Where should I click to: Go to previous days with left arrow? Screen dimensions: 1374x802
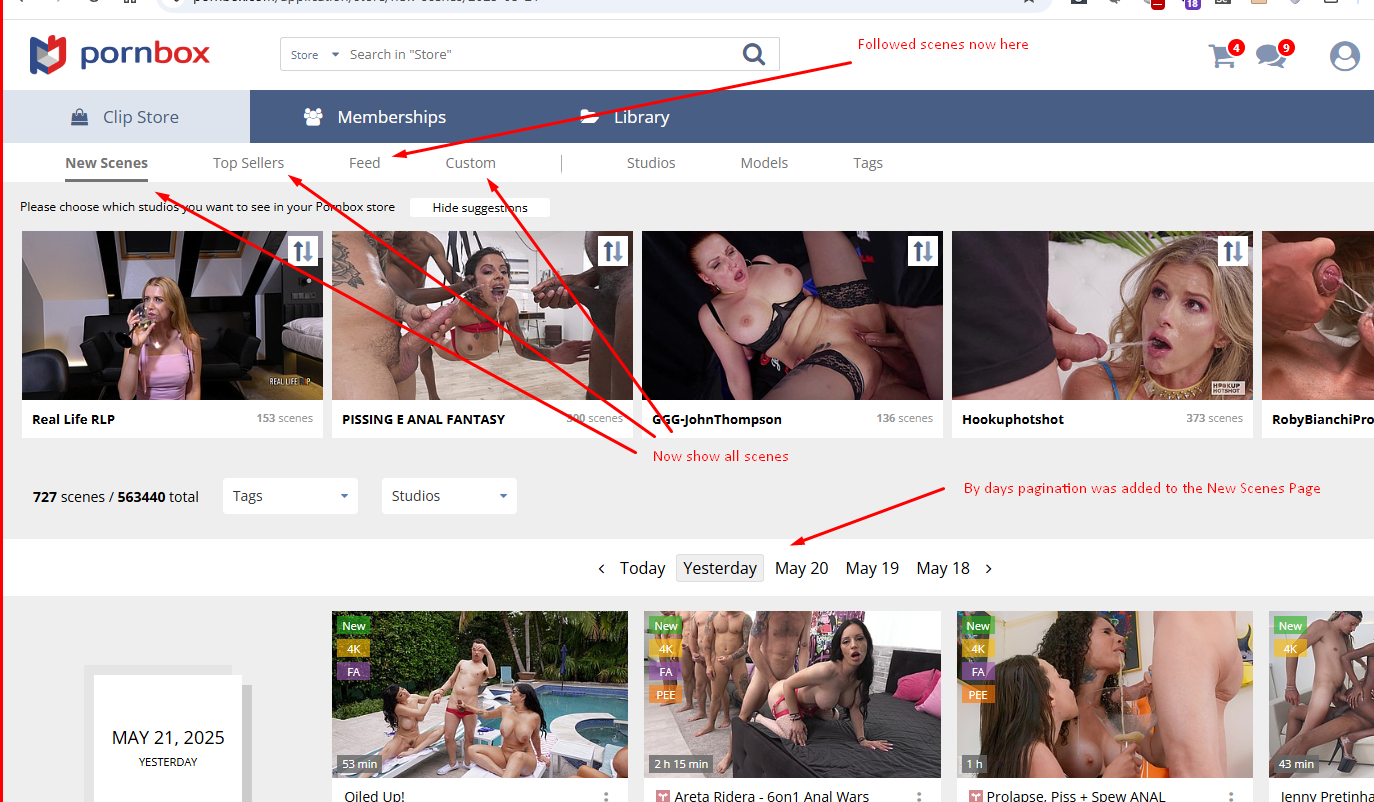pos(601,568)
